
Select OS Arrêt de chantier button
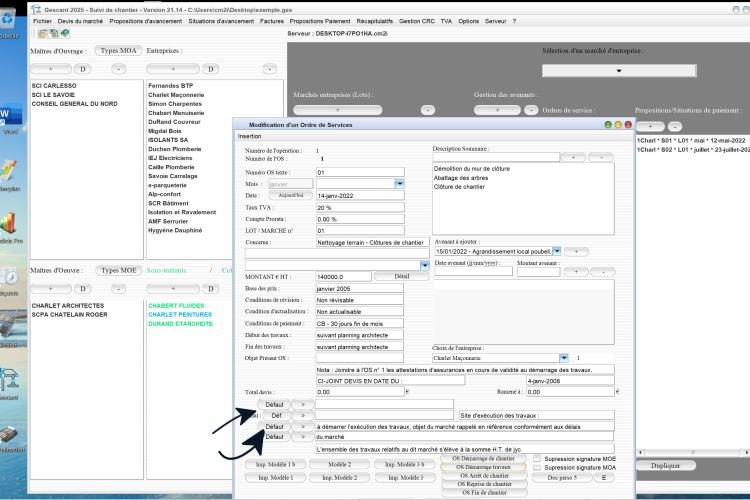(x=484, y=476)
